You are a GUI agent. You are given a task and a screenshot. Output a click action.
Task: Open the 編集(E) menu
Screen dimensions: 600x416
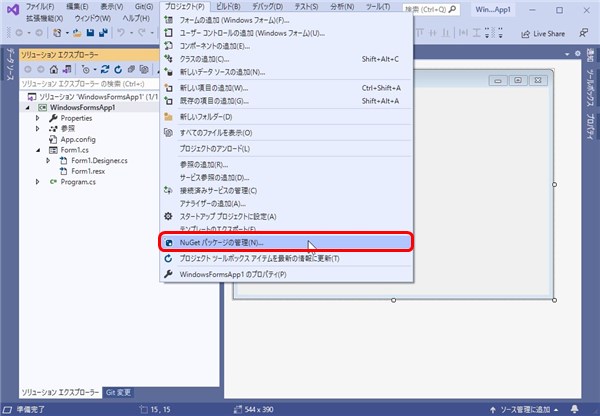(x=77, y=7)
